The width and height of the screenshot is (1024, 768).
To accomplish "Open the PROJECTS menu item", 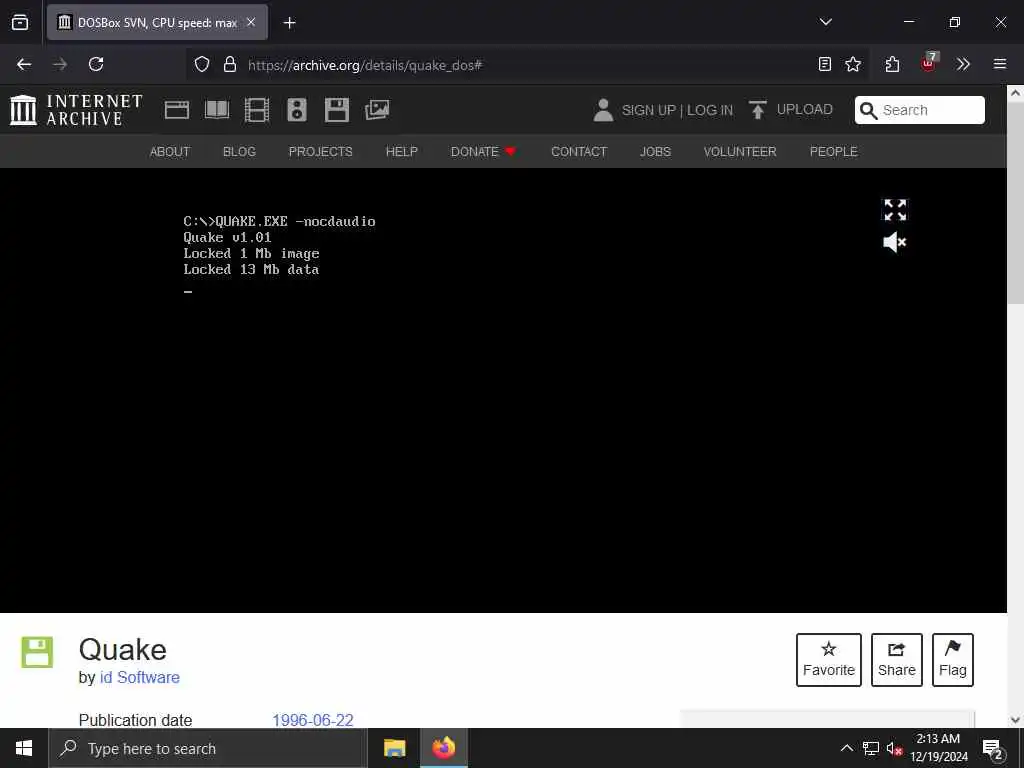I will [321, 152].
